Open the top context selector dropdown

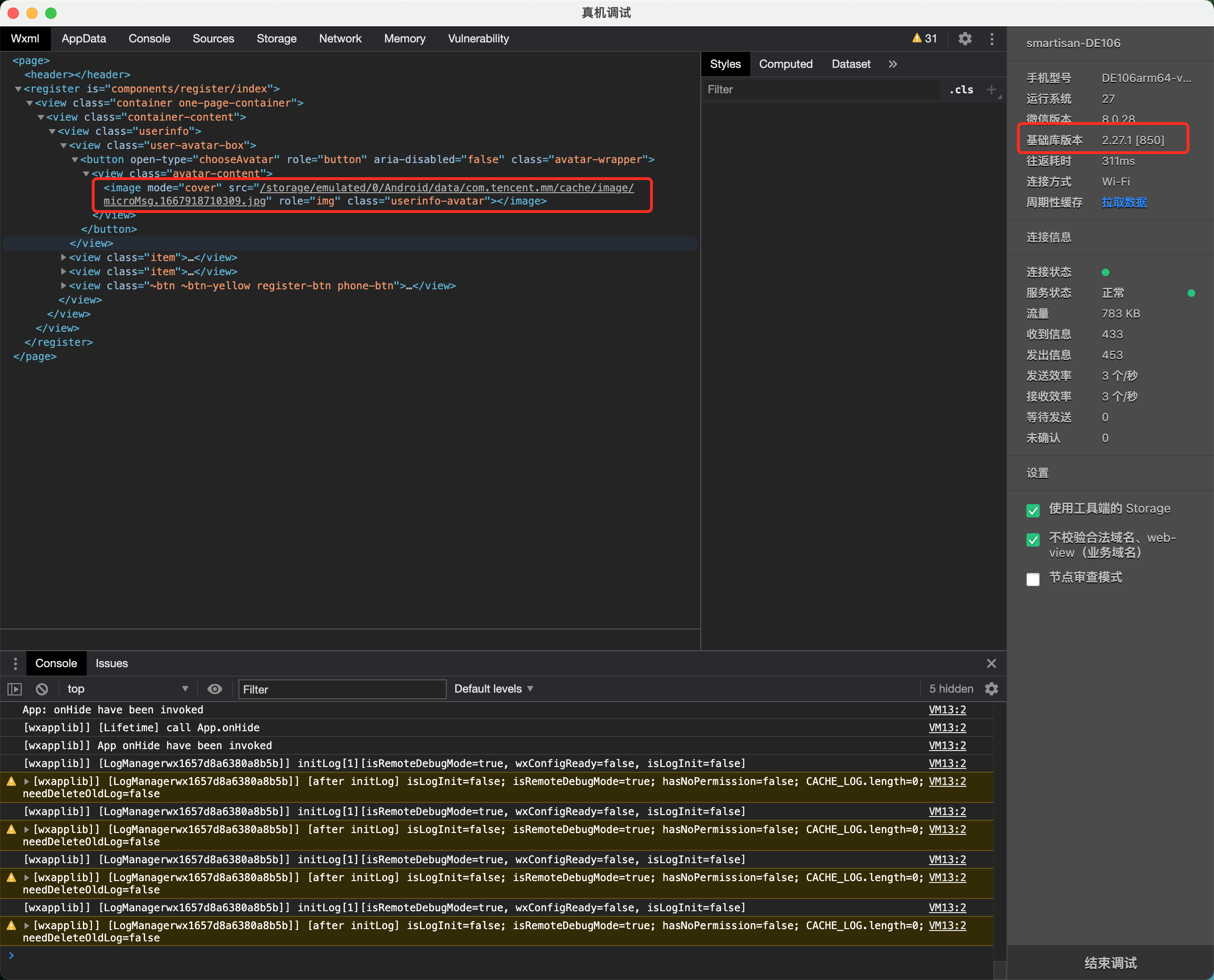click(127, 689)
